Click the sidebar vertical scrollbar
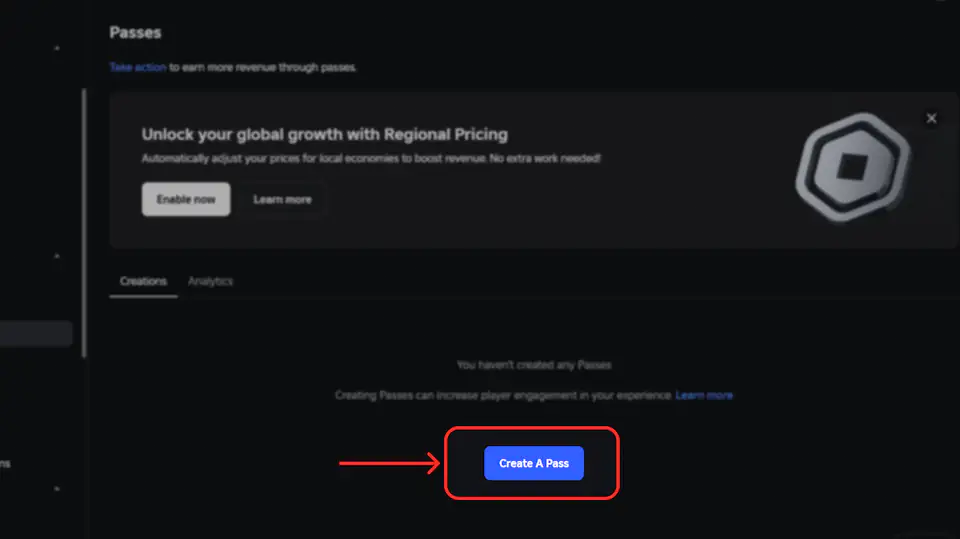 (84, 220)
